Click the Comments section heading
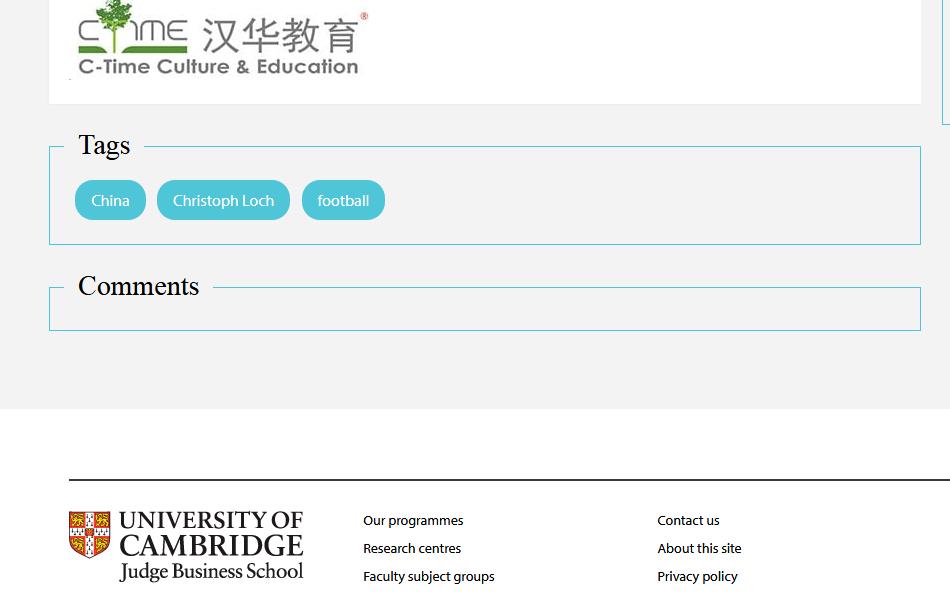950x594 pixels. pyautogui.click(x=138, y=286)
